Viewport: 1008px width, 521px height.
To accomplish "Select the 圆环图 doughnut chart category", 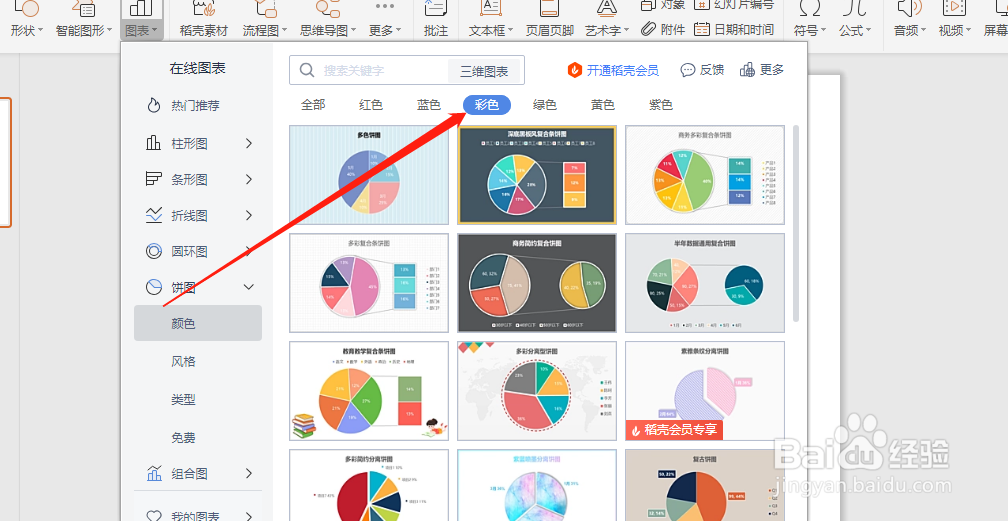I will pos(190,251).
